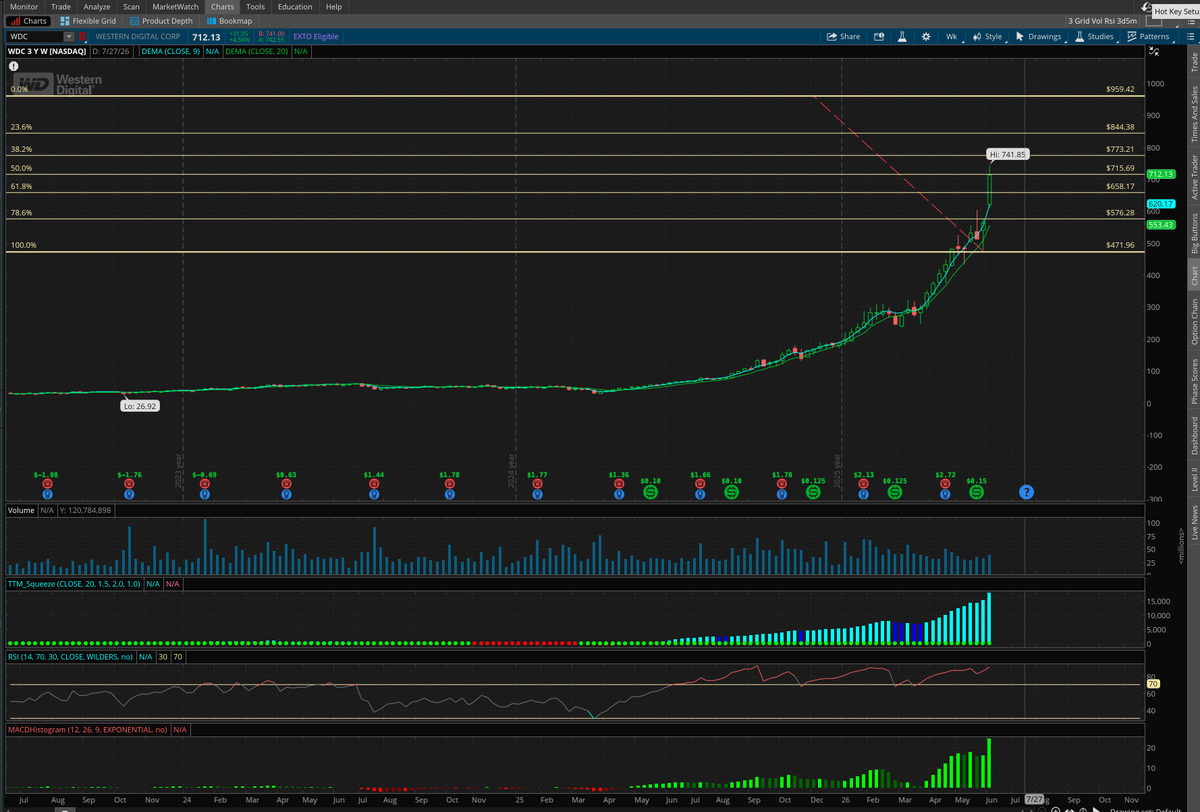Open the Tools tab

(x=255, y=6)
